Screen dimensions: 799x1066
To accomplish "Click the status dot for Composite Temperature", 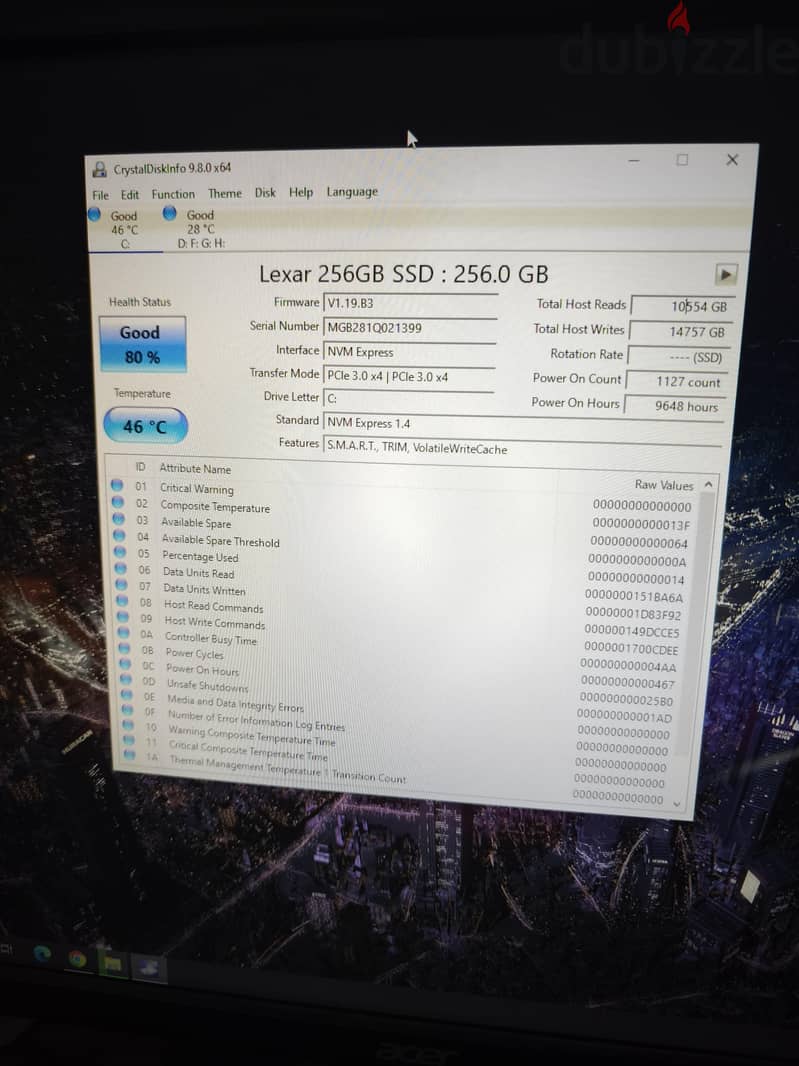I will [118, 502].
